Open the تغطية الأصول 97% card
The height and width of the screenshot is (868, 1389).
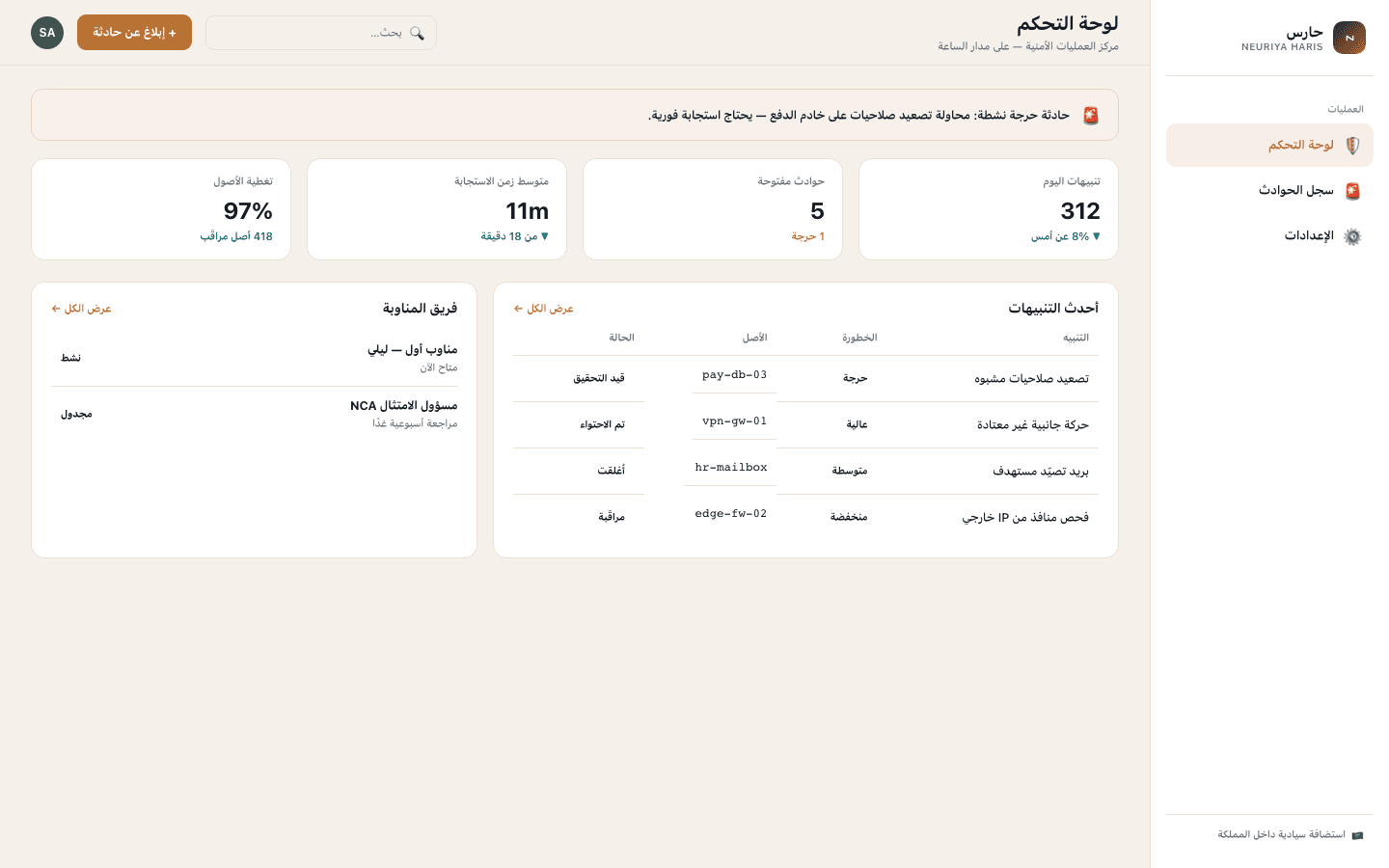[161, 209]
